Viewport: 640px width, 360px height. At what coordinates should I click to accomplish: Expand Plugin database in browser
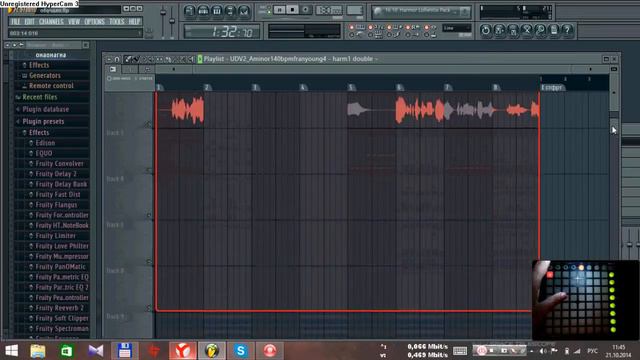pos(45,109)
